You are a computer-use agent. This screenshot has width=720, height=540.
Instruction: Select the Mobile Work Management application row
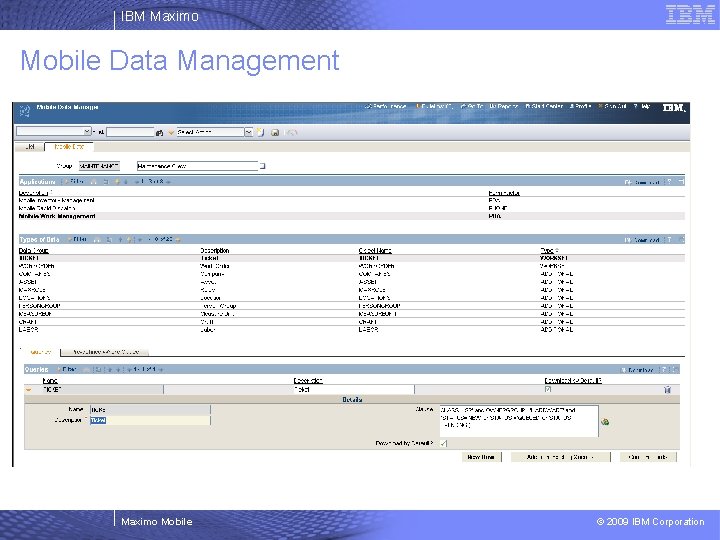(x=351, y=216)
